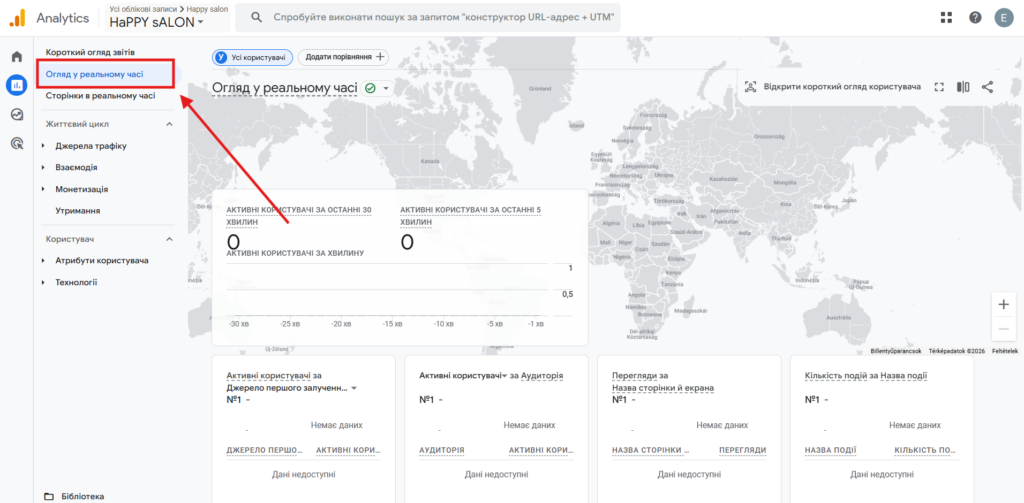Open the Explore icon in left rail
Screen dimensions: 1024x503
16,114
